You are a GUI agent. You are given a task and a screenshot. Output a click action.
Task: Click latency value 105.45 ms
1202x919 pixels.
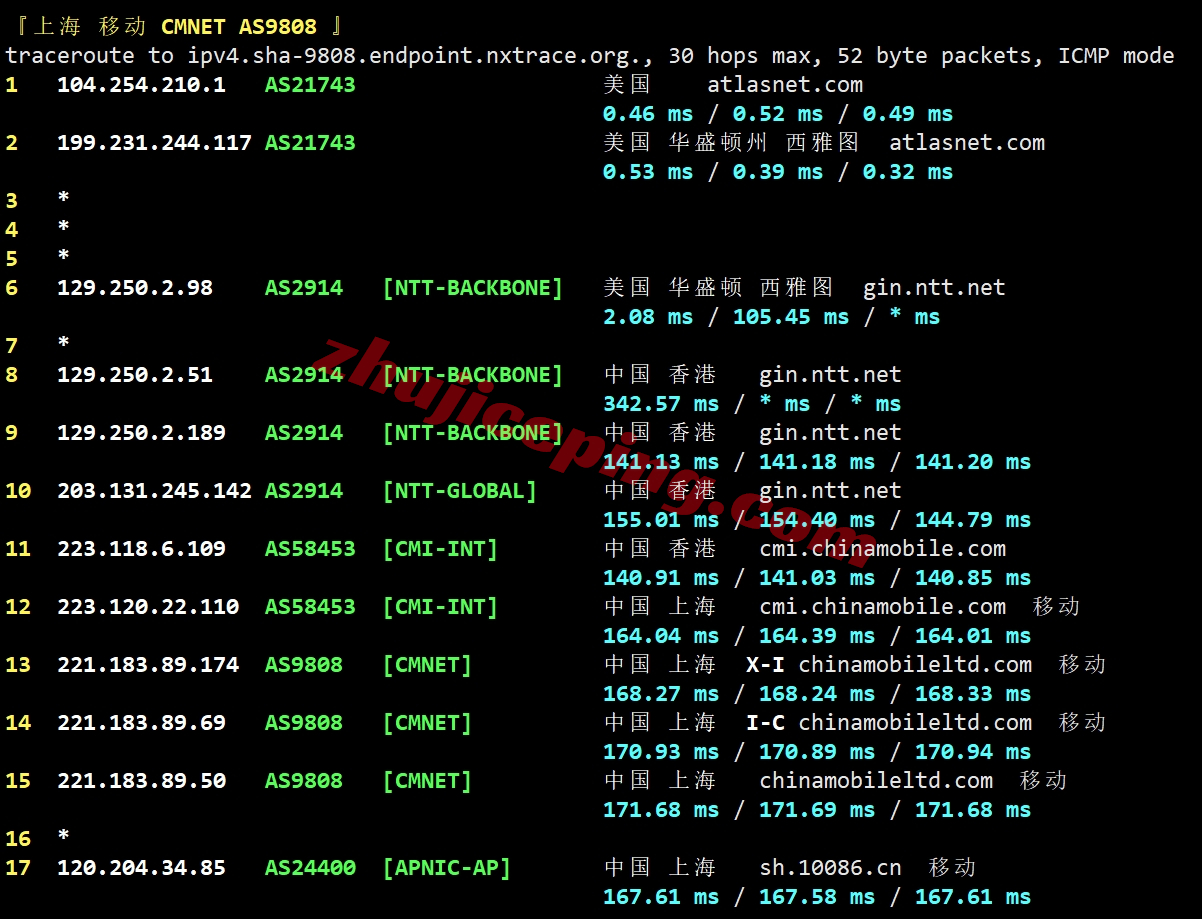coord(791,317)
